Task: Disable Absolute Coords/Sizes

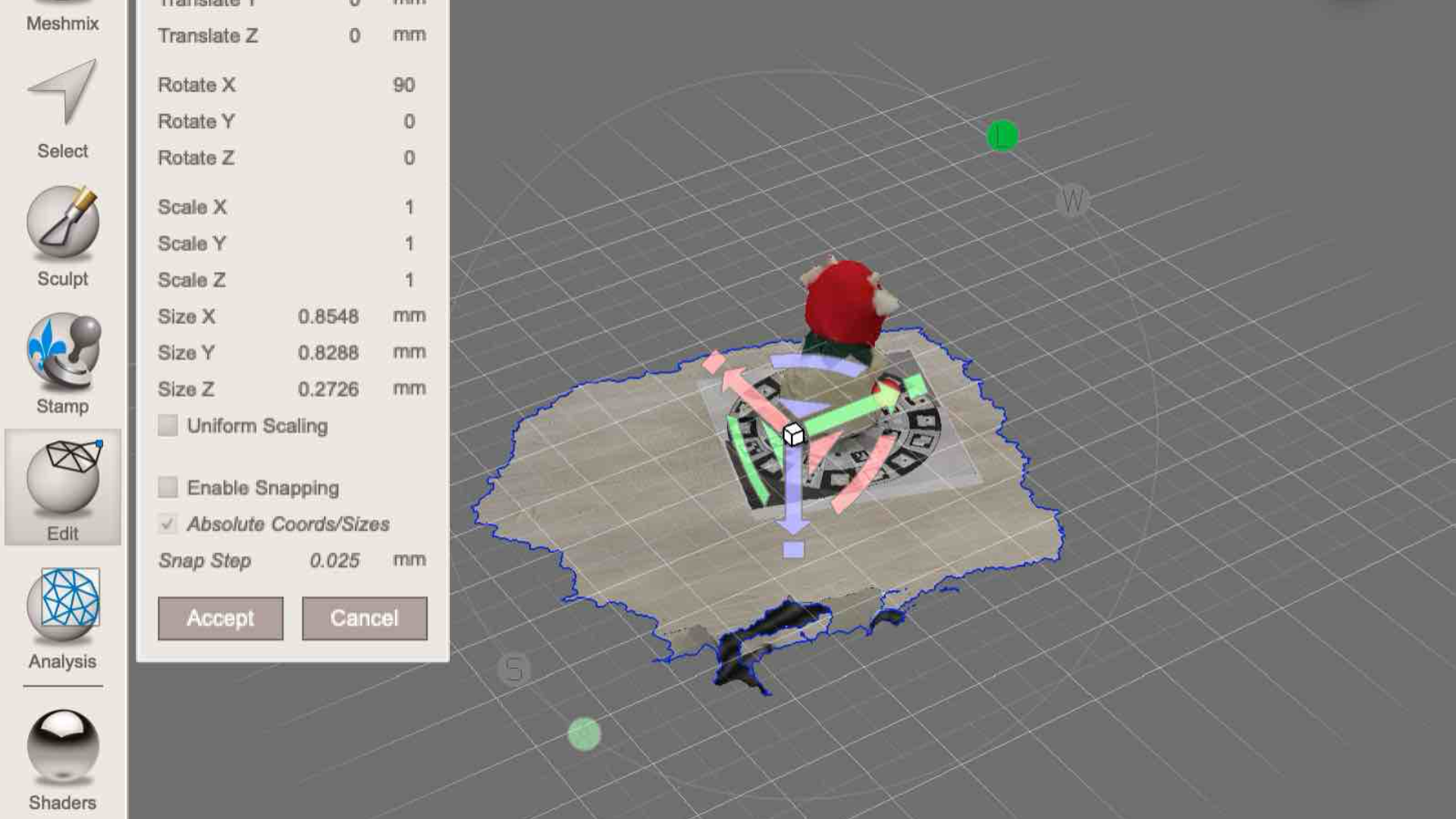Action: tap(167, 524)
